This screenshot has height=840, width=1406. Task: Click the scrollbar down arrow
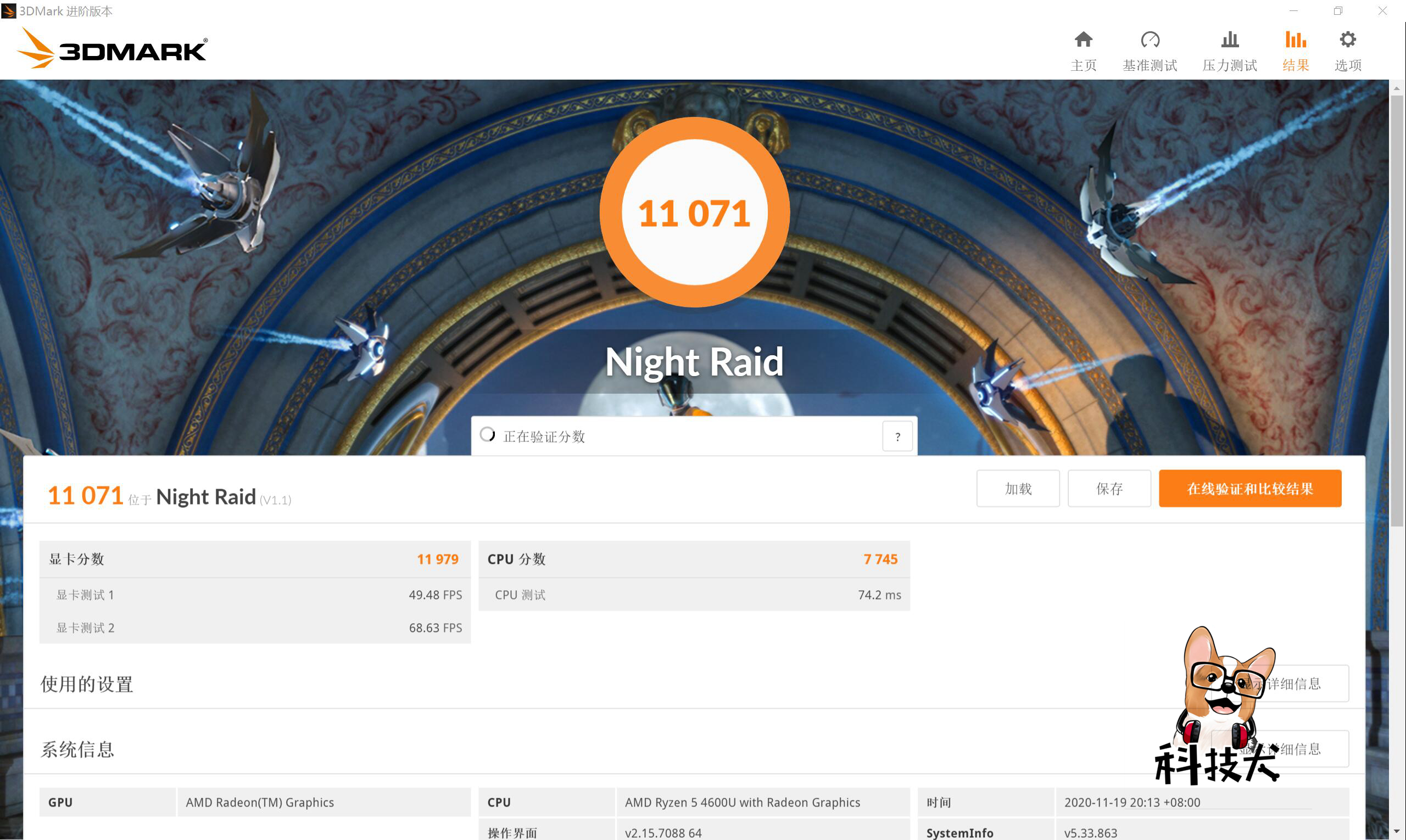click(1396, 831)
